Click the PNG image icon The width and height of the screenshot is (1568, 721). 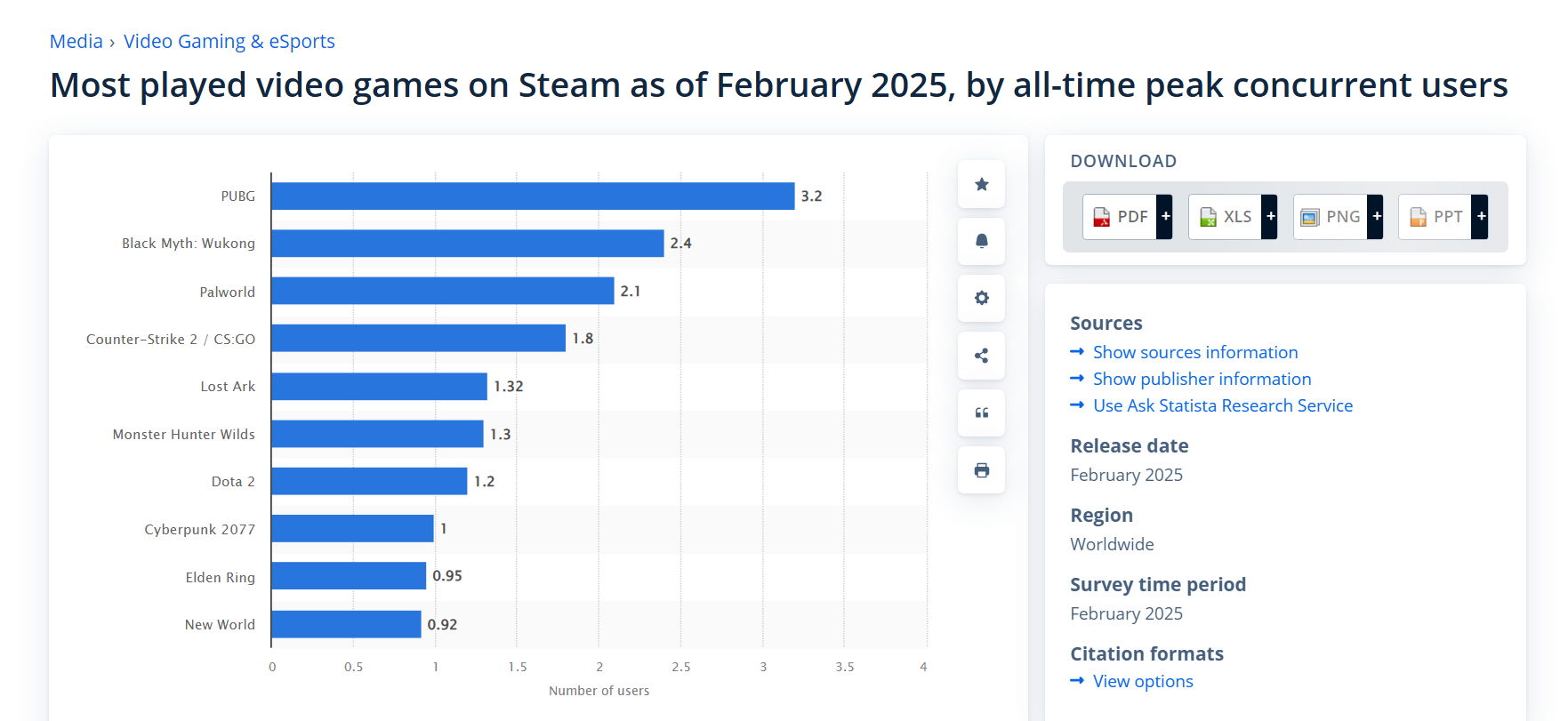(x=1309, y=217)
